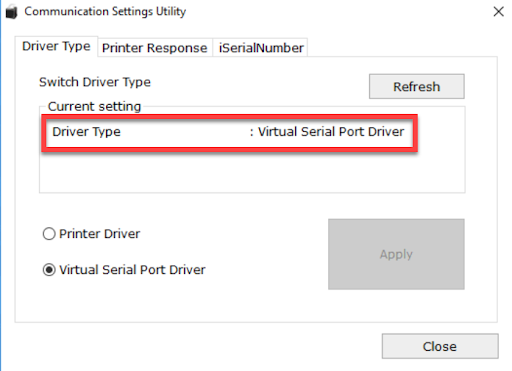Click the ': Virtual Serial Port Driver' current setting value
This screenshot has height=371, width=512.
coord(327,132)
